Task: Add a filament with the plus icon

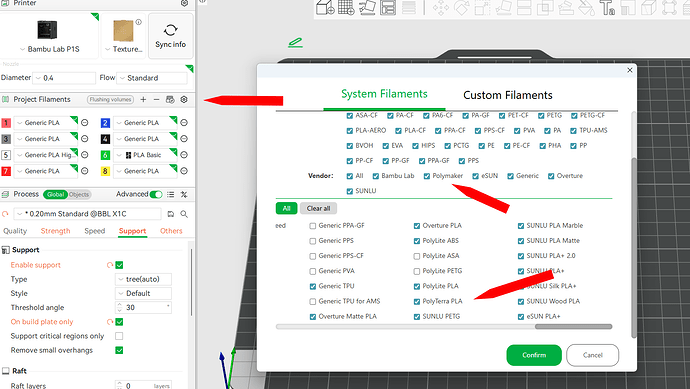Action: point(143,99)
